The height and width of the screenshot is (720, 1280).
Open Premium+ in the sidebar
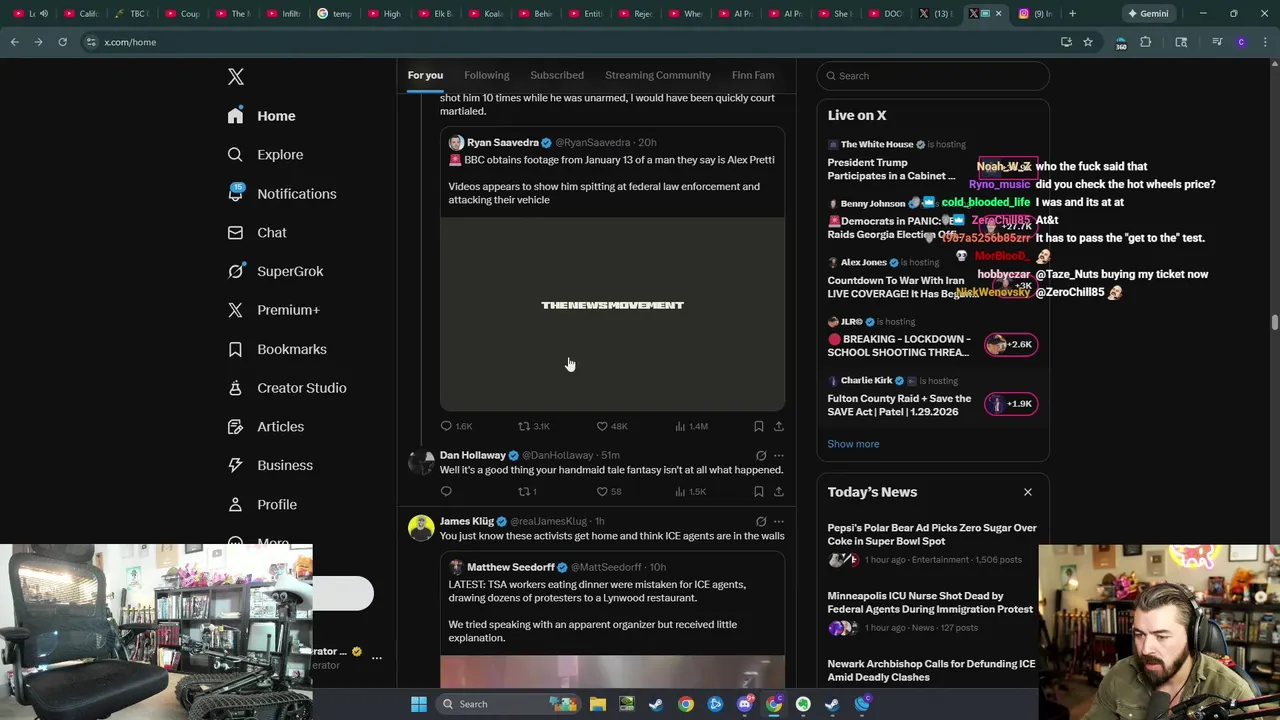click(273, 310)
